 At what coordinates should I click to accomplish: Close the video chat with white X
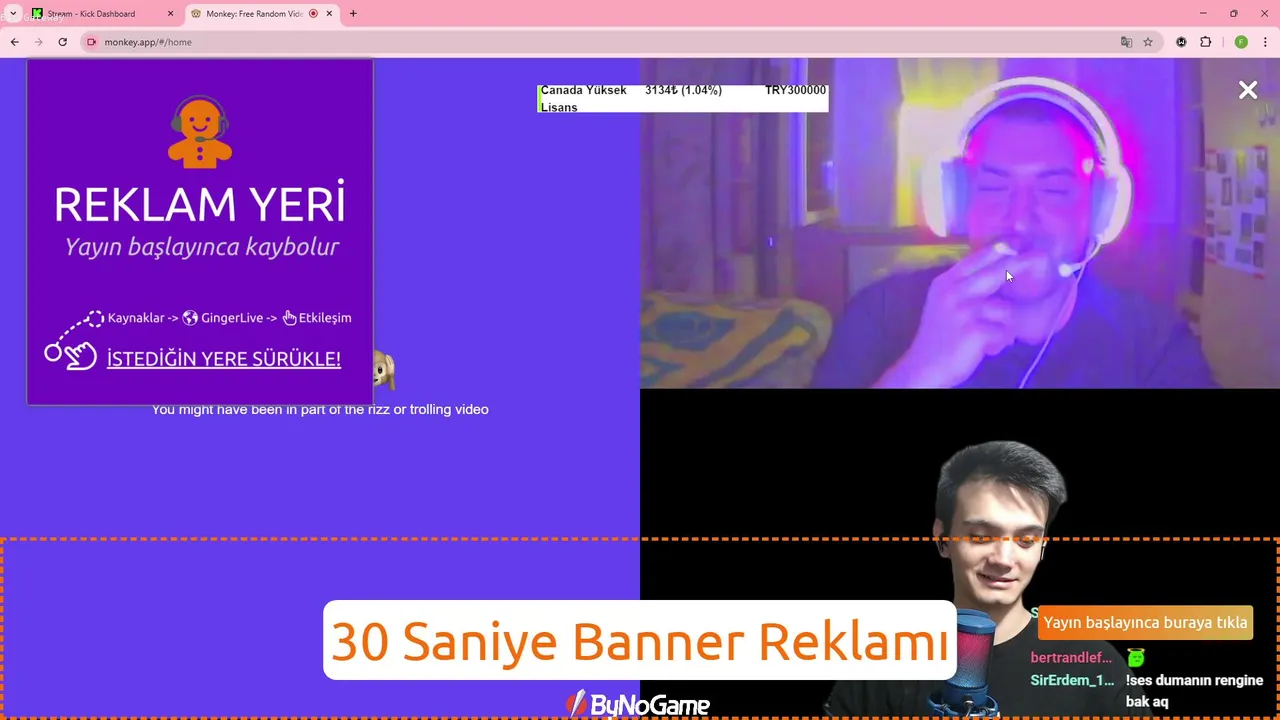click(x=1248, y=90)
